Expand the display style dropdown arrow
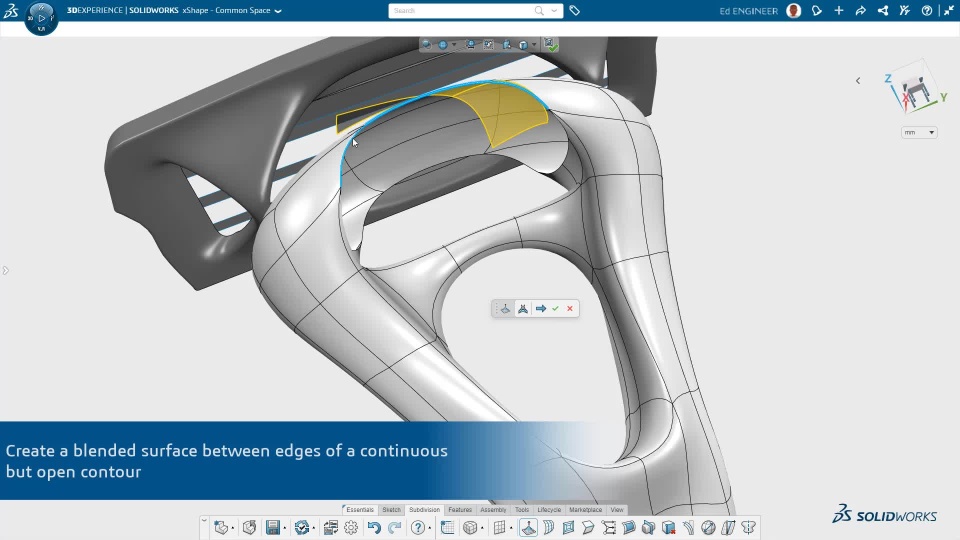The height and width of the screenshot is (540, 960). (x=534, y=45)
